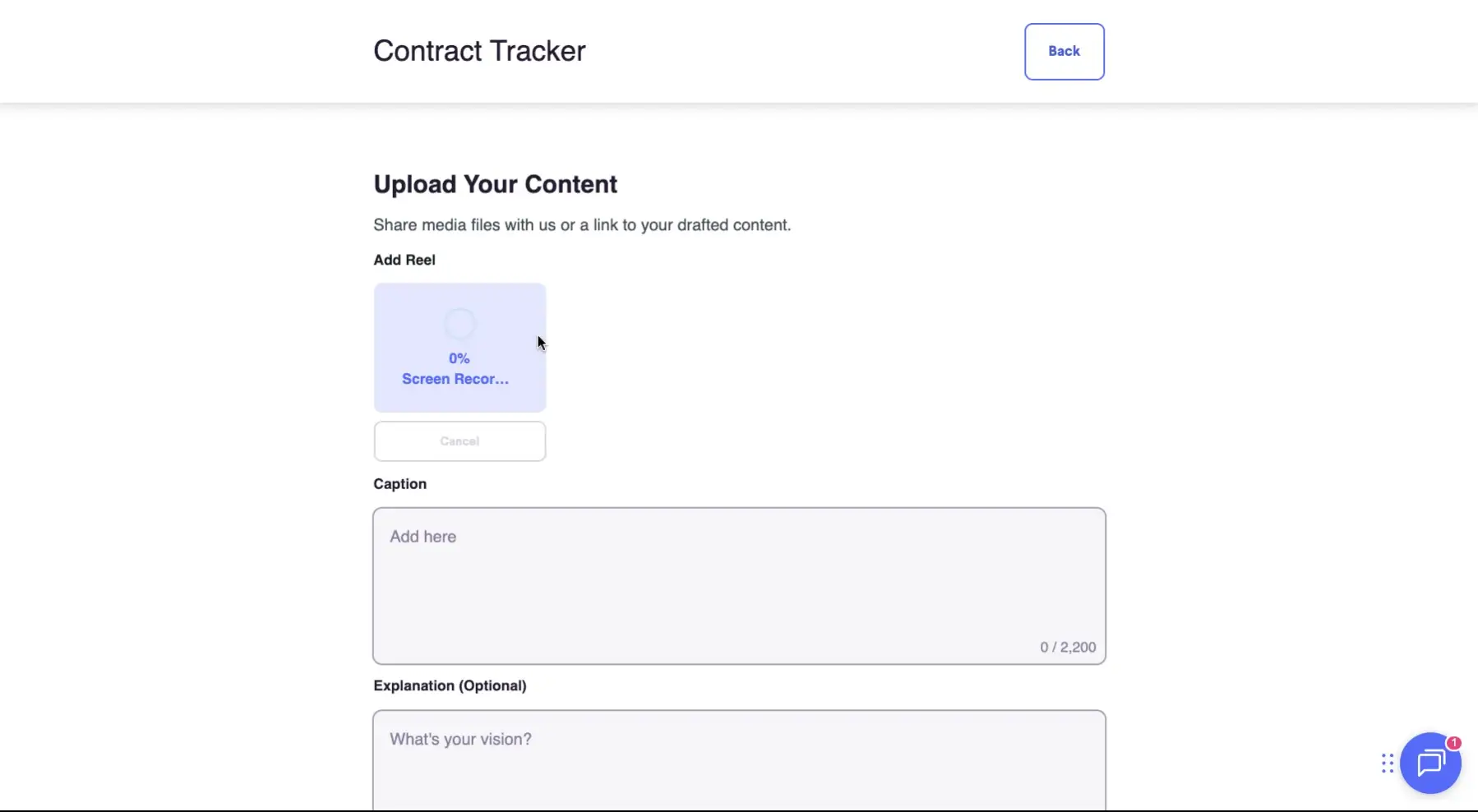Click the uploading reel thumbnail preview

pyautogui.click(x=460, y=347)
